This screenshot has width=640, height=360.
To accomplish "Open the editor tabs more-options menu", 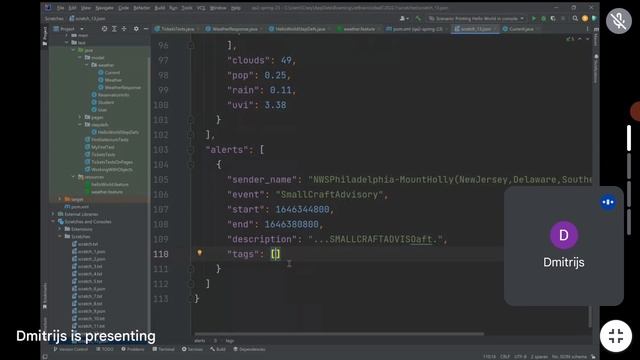I will tap(588, 29).
